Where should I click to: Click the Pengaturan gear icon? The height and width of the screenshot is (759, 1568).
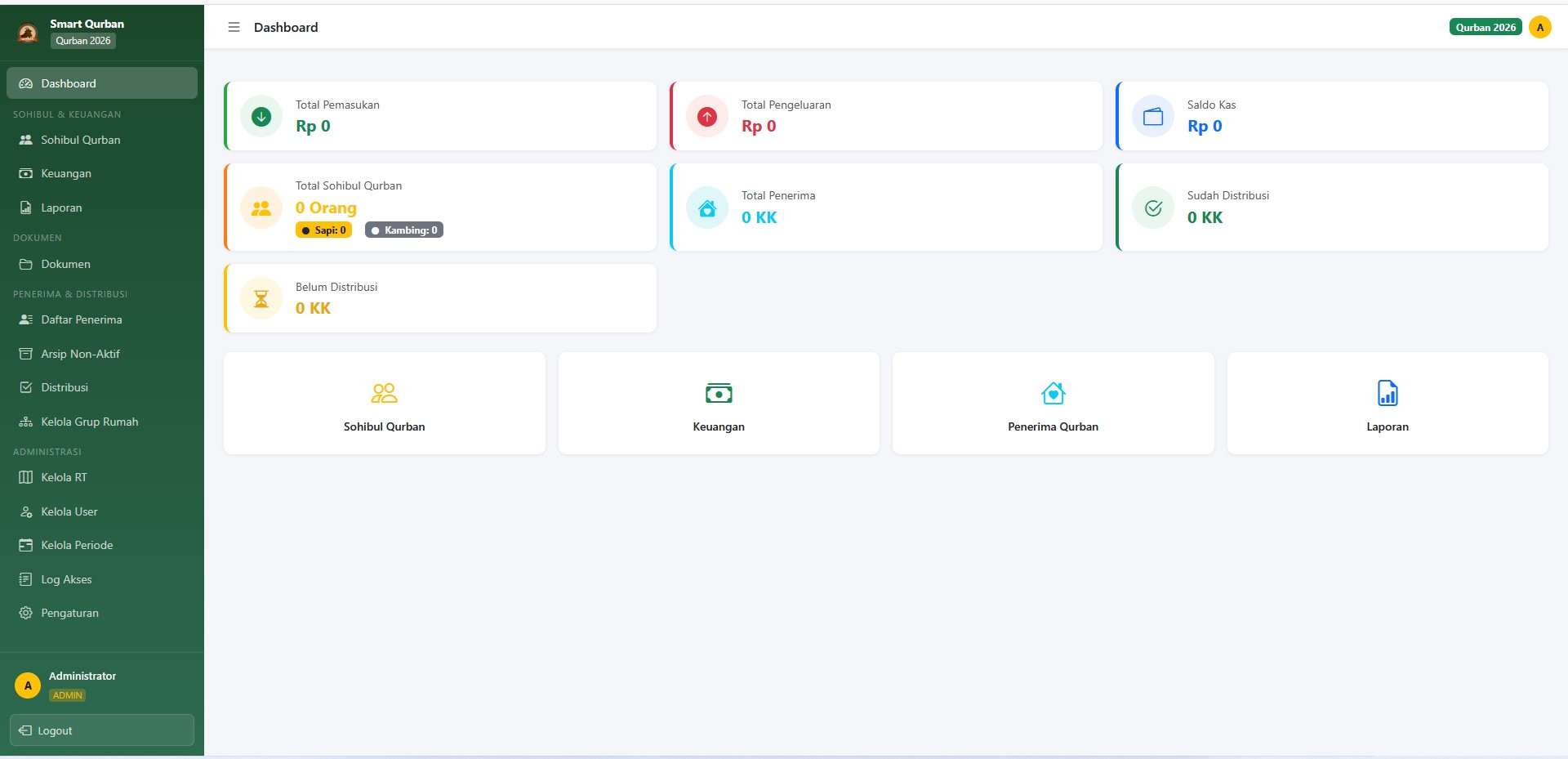point(25,613)
